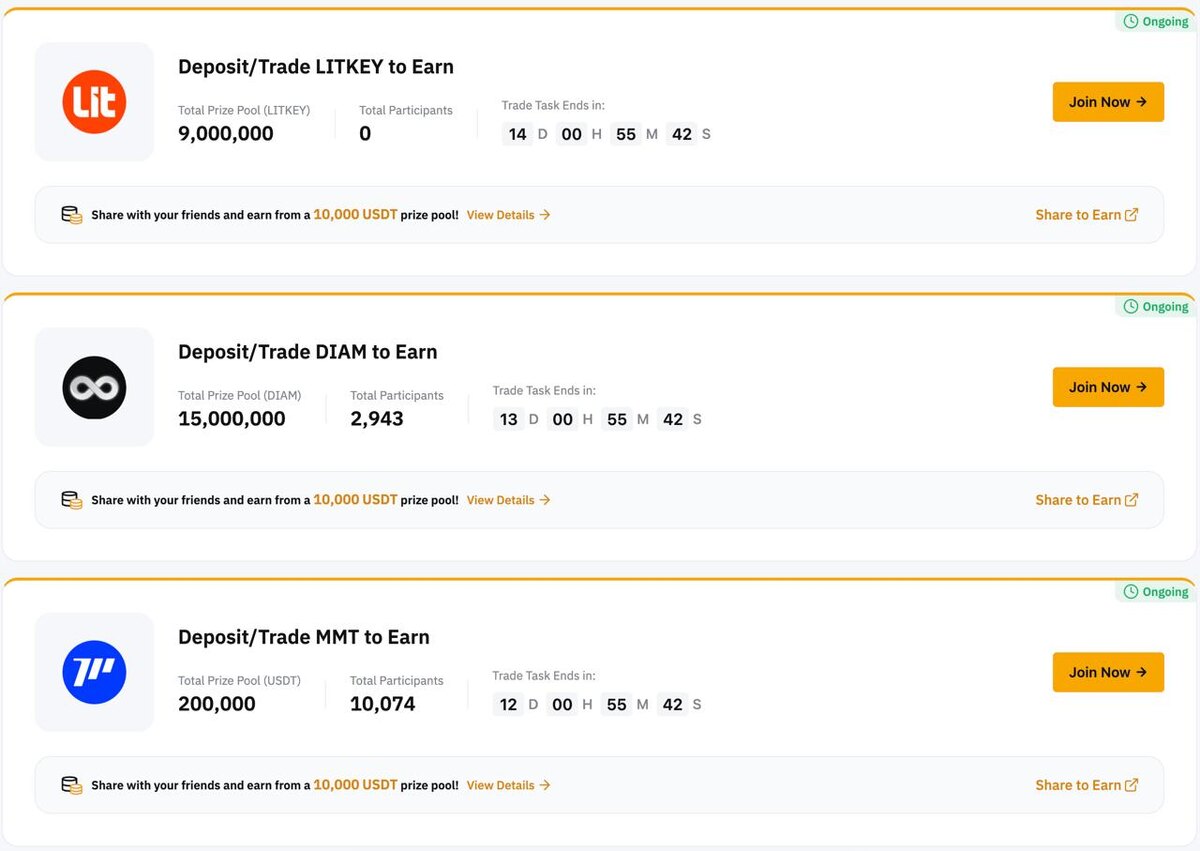Click the 12 days countdown box

click(x=509, y=704)
